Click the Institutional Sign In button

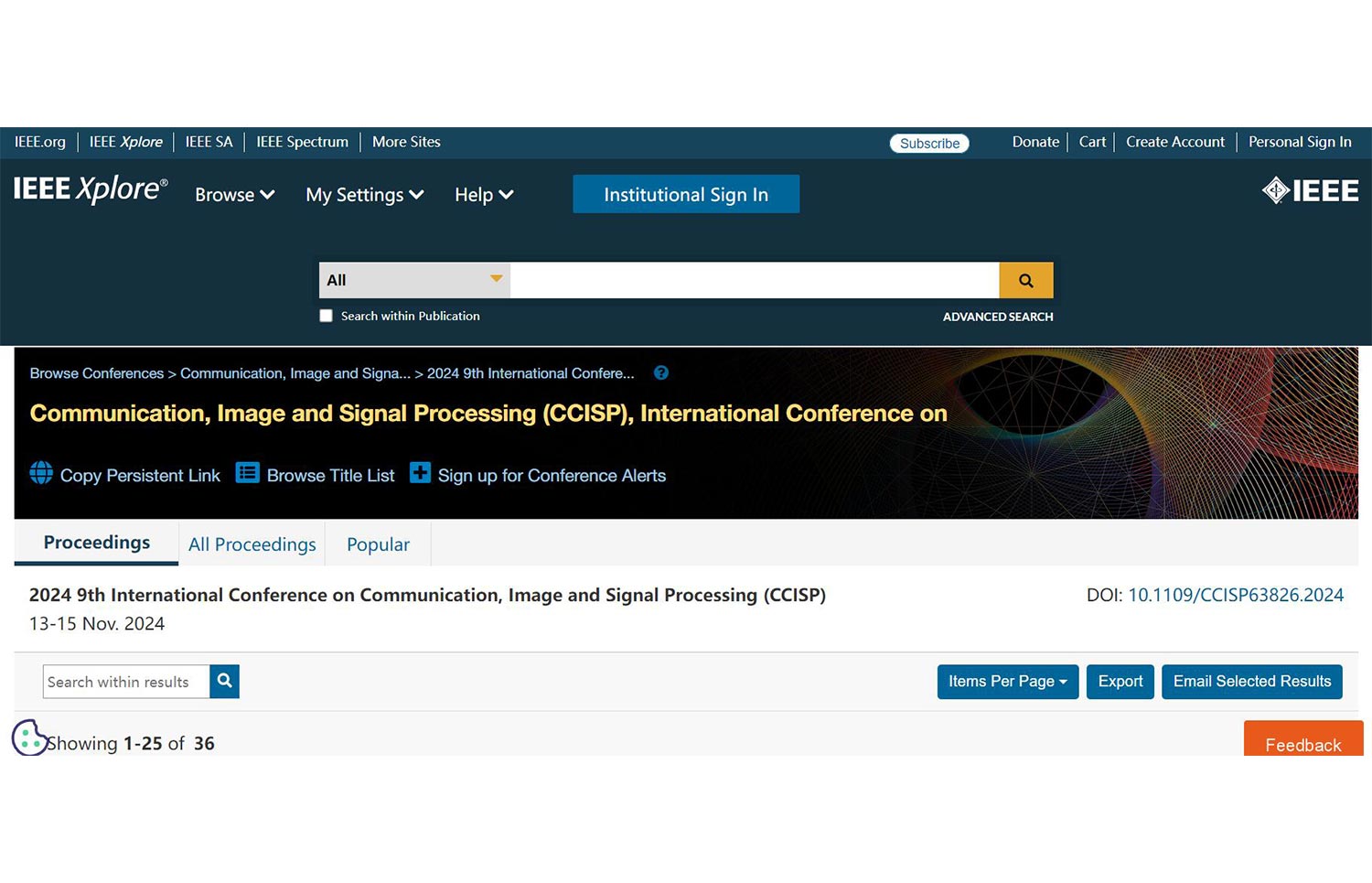[686, 195]
